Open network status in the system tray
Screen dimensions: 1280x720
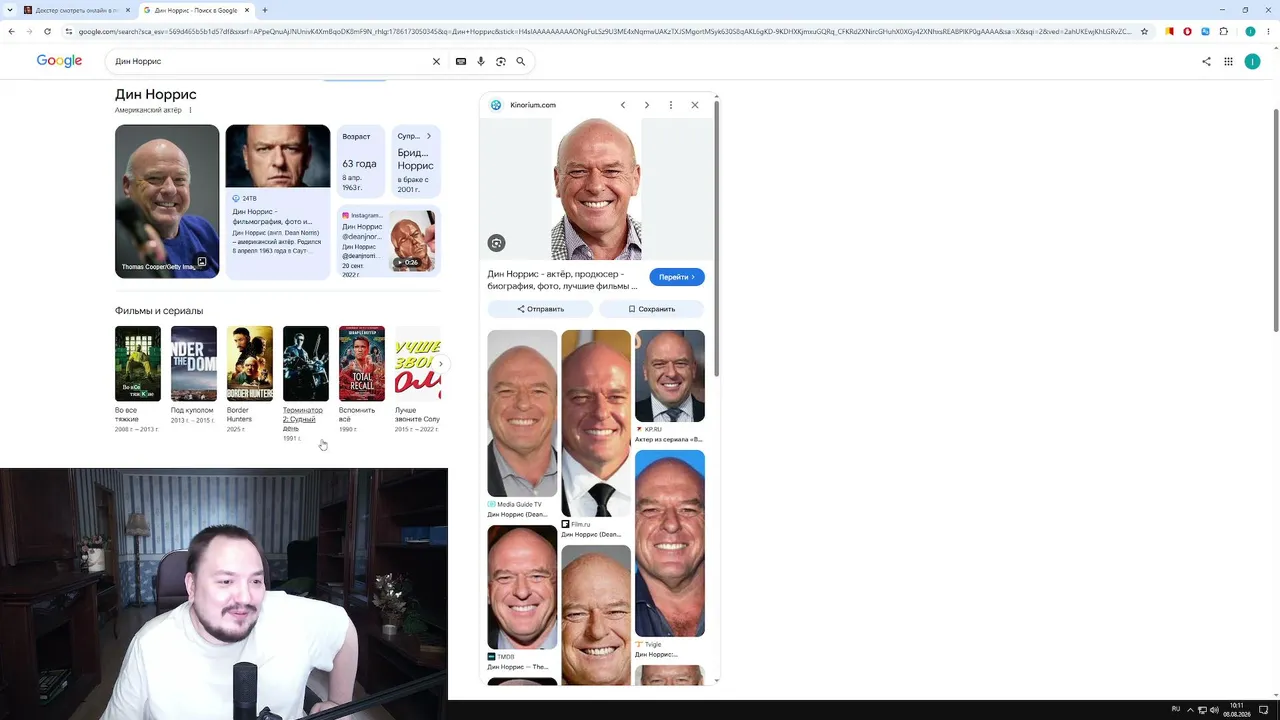coord(1202,710)
